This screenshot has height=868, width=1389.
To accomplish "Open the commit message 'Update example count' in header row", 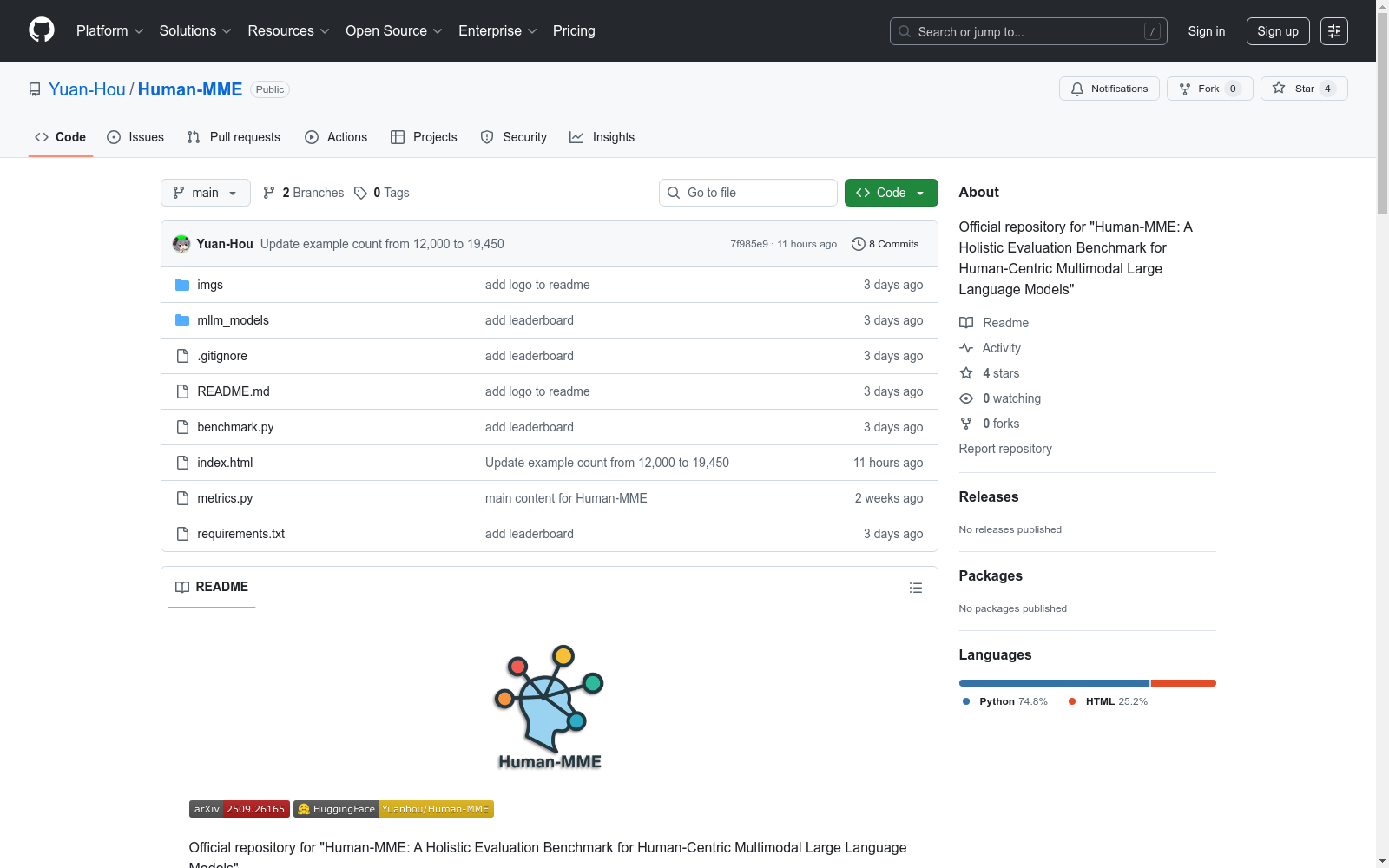I will pos(382,244).
